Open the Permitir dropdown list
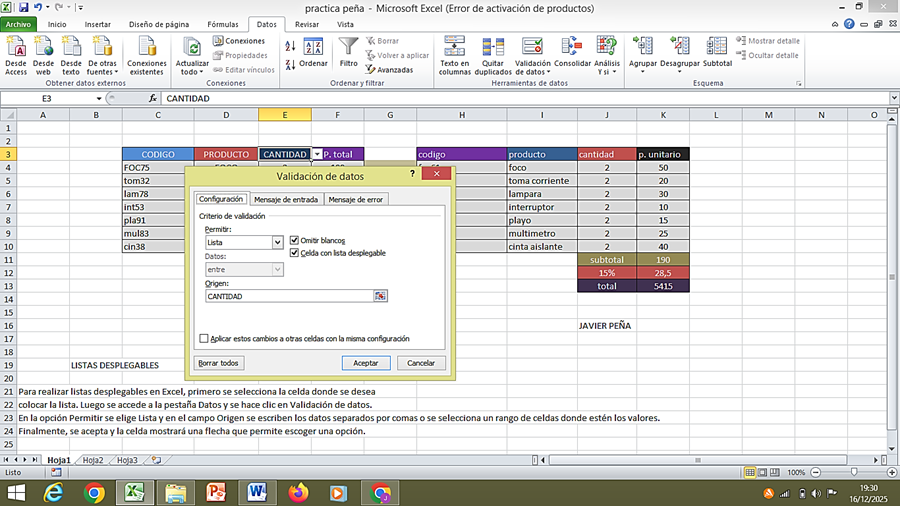 tap(278, 242)
